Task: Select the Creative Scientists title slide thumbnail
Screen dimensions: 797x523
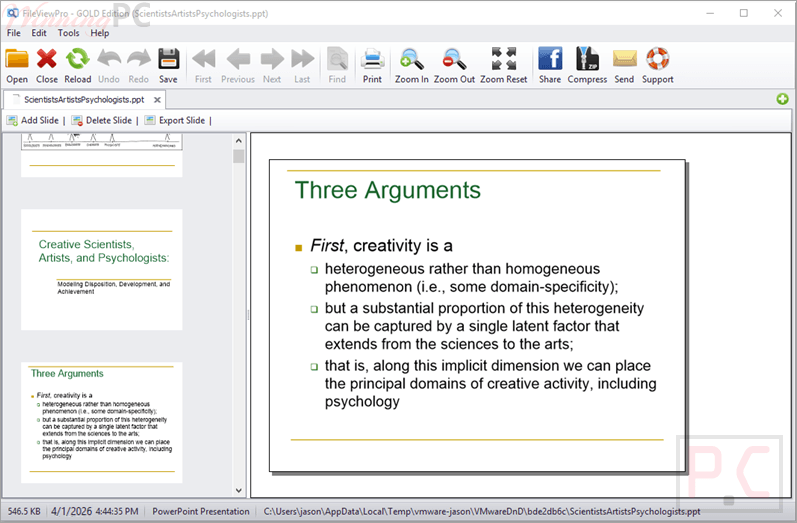Action: point(102,270)
